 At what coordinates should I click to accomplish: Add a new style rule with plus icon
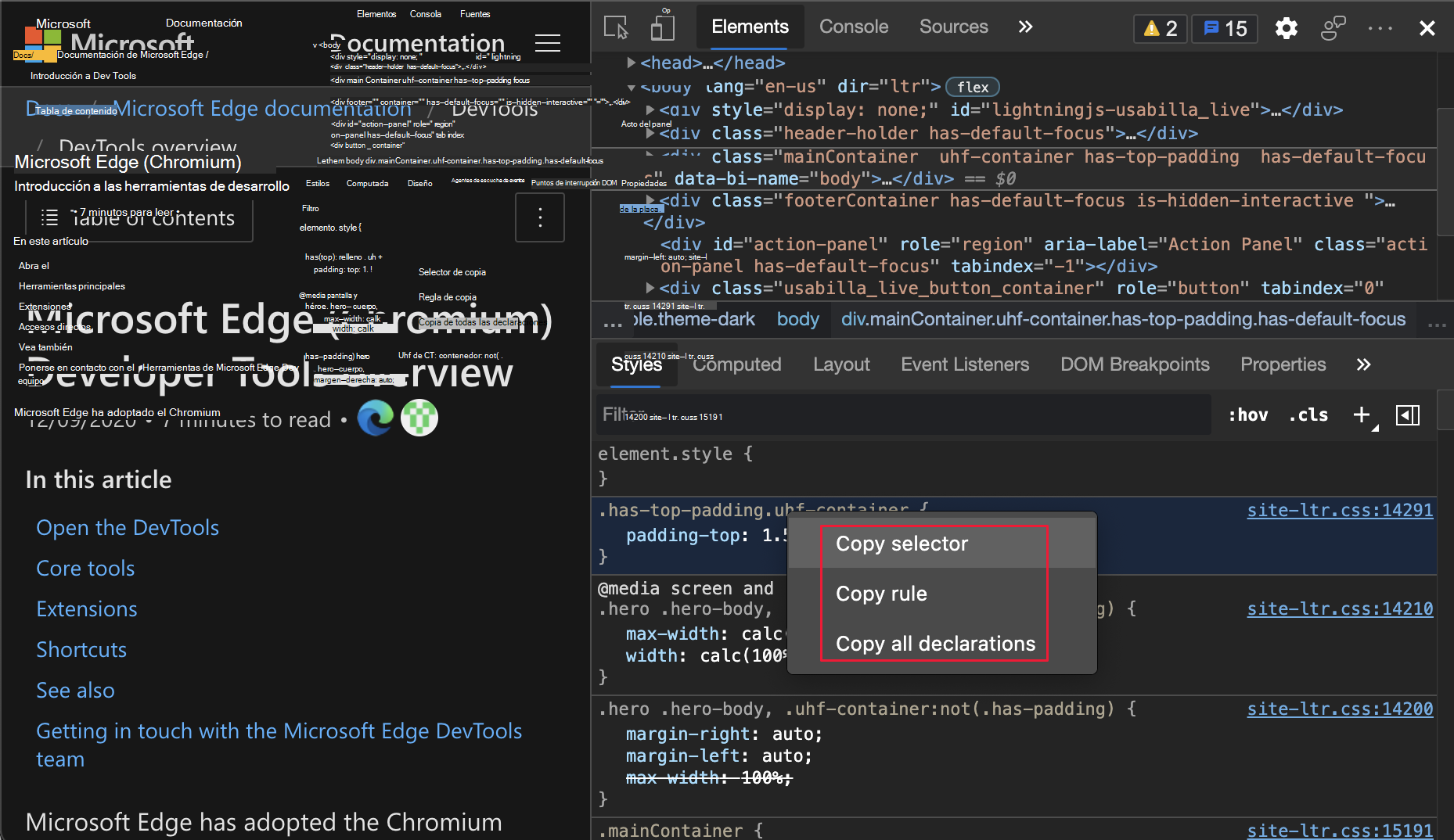pos(1361,415)
